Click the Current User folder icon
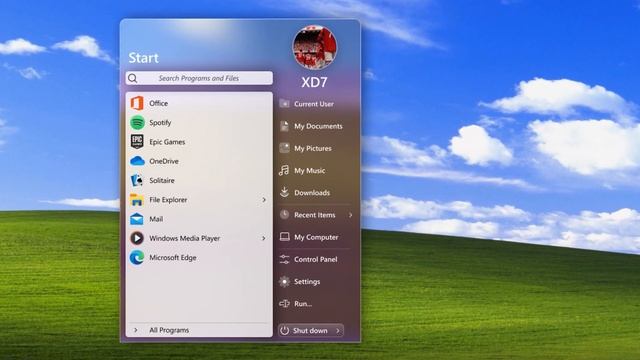This screenshot has width=640, height=360. pos(284,104)
